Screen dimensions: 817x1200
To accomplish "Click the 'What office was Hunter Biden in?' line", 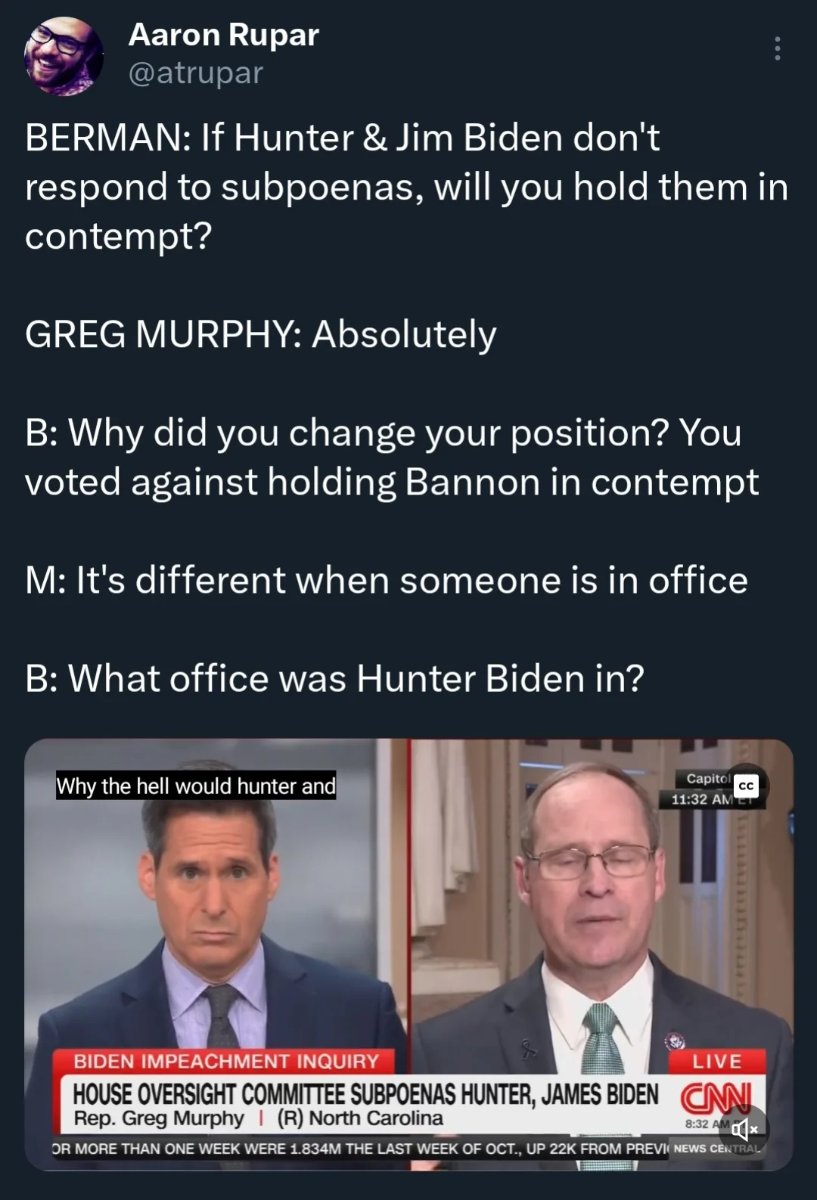I will coord(334,678).
